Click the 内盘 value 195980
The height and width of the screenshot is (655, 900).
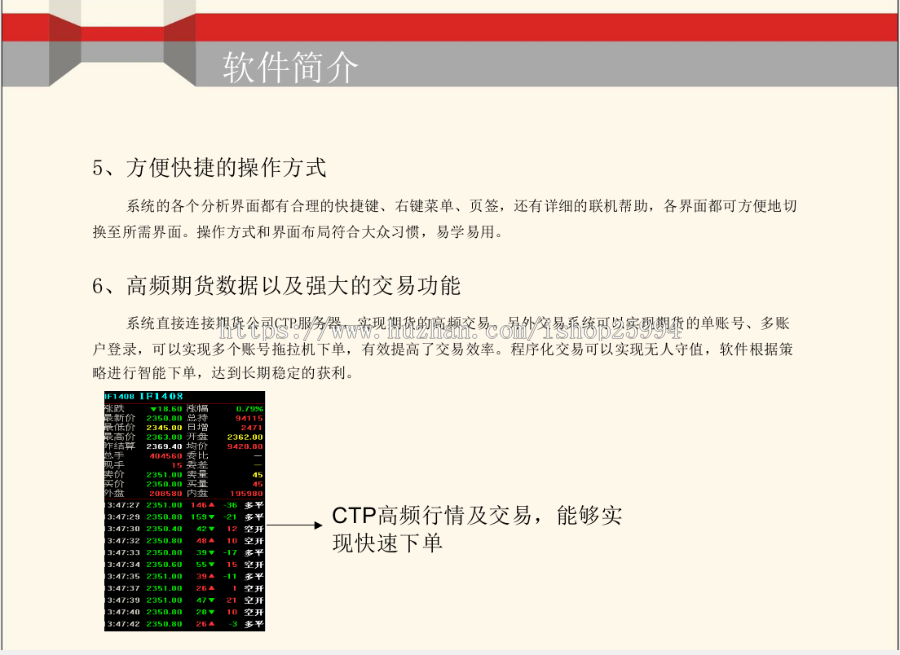(247, 493)
